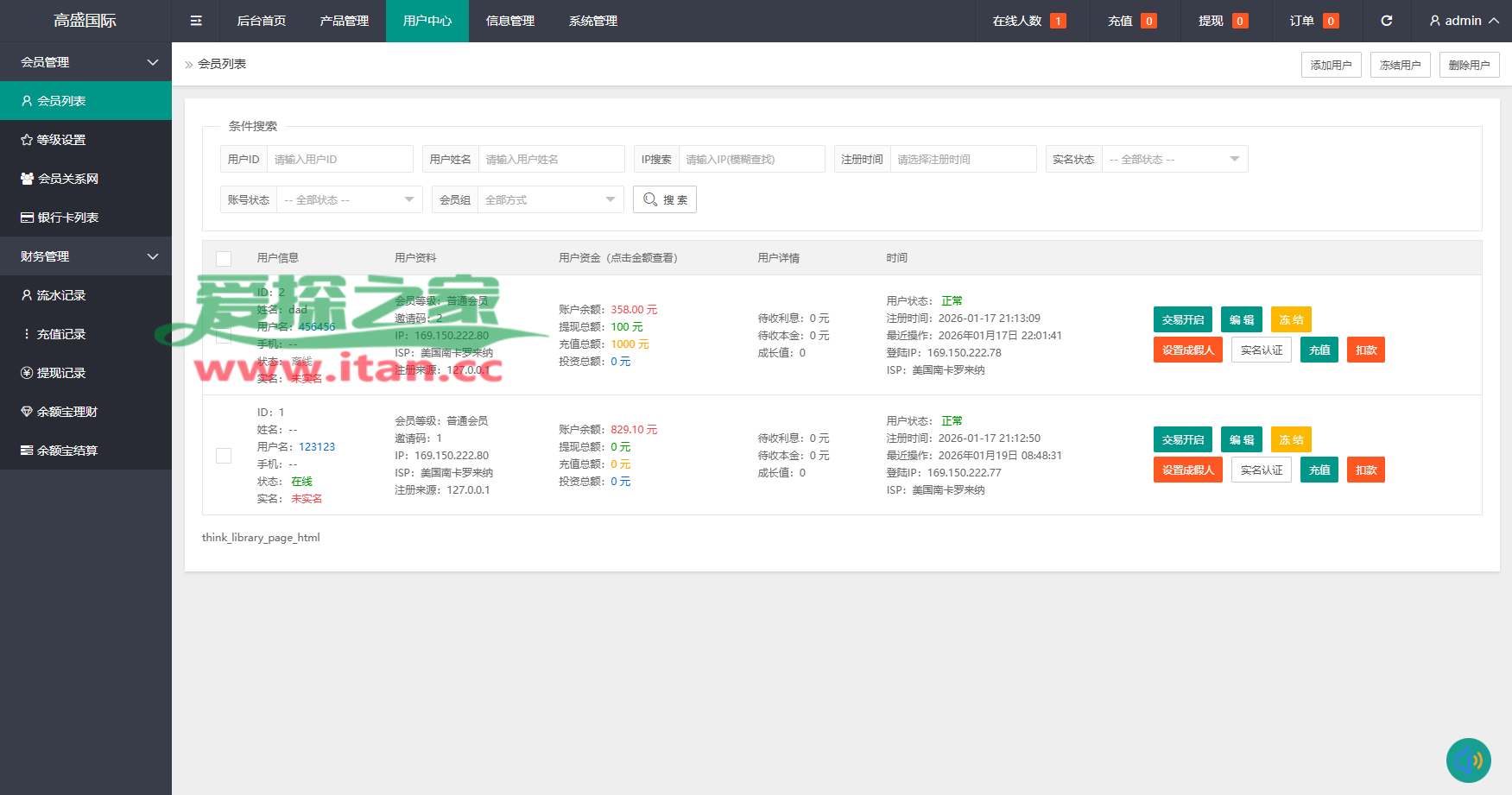The height and width of the screenshot is (795, 1512).
Task: Check the checkbox for user 123123
Action: [x=224, y=456]
